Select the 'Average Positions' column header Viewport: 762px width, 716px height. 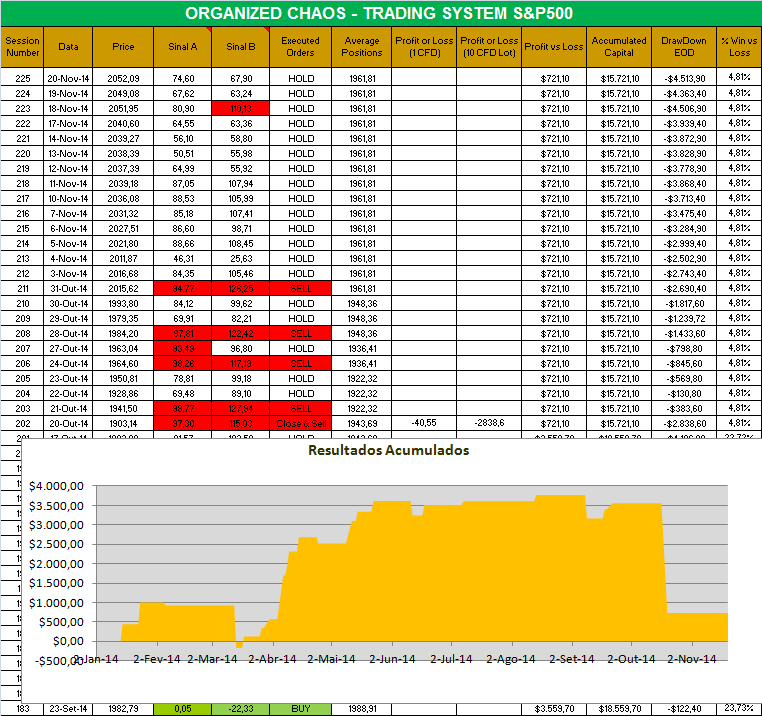(362, 47)
